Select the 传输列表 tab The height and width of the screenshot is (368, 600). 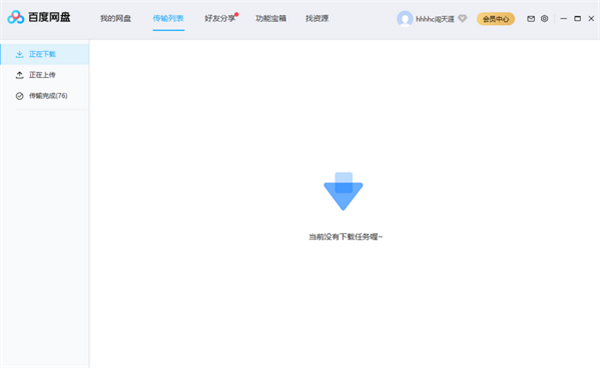tap(168, 18)
